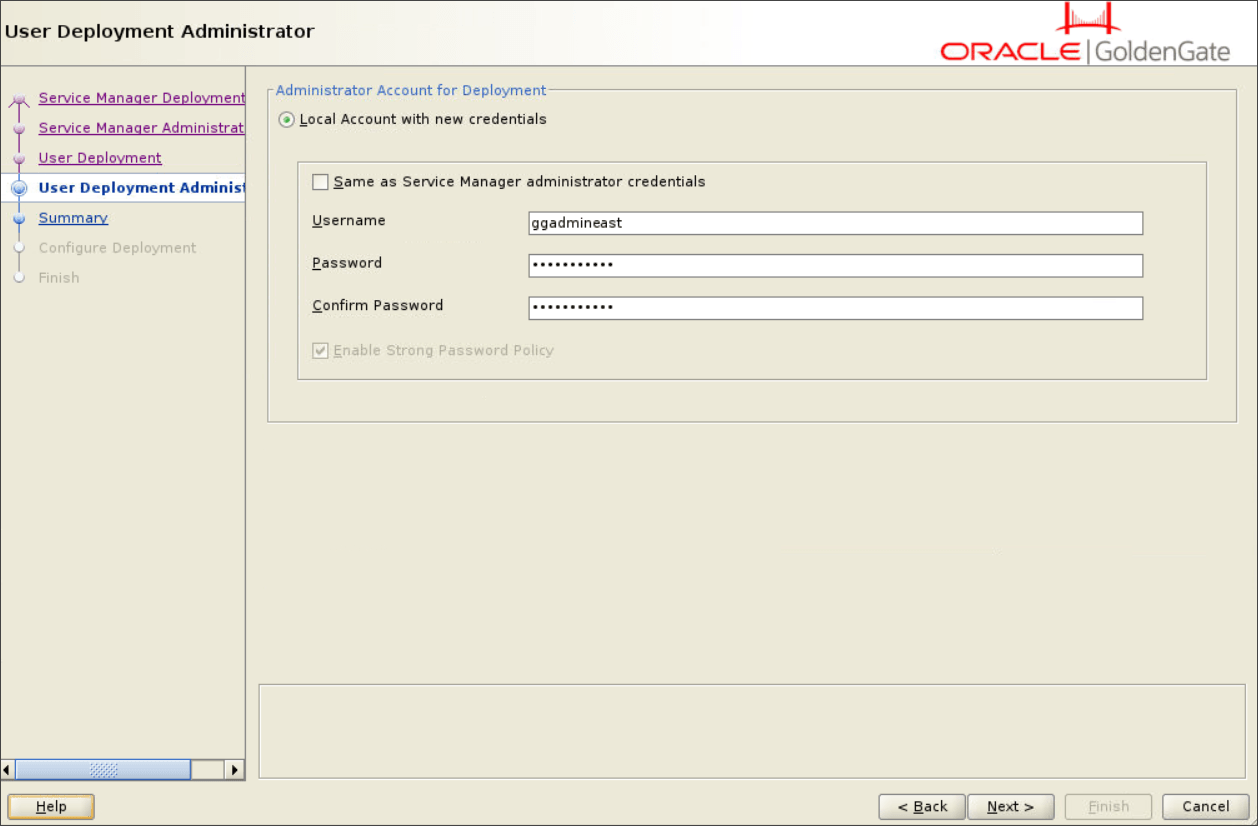
Task: Check Same as Service Manager administrator credentials
Action: (x=321, y=182)
